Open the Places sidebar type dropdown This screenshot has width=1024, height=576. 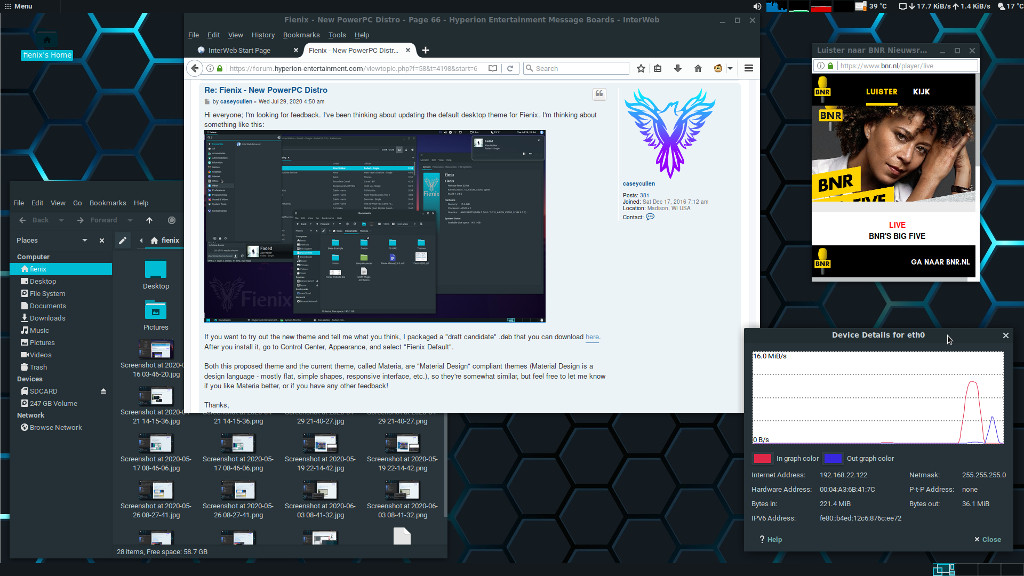coord(84,240)
